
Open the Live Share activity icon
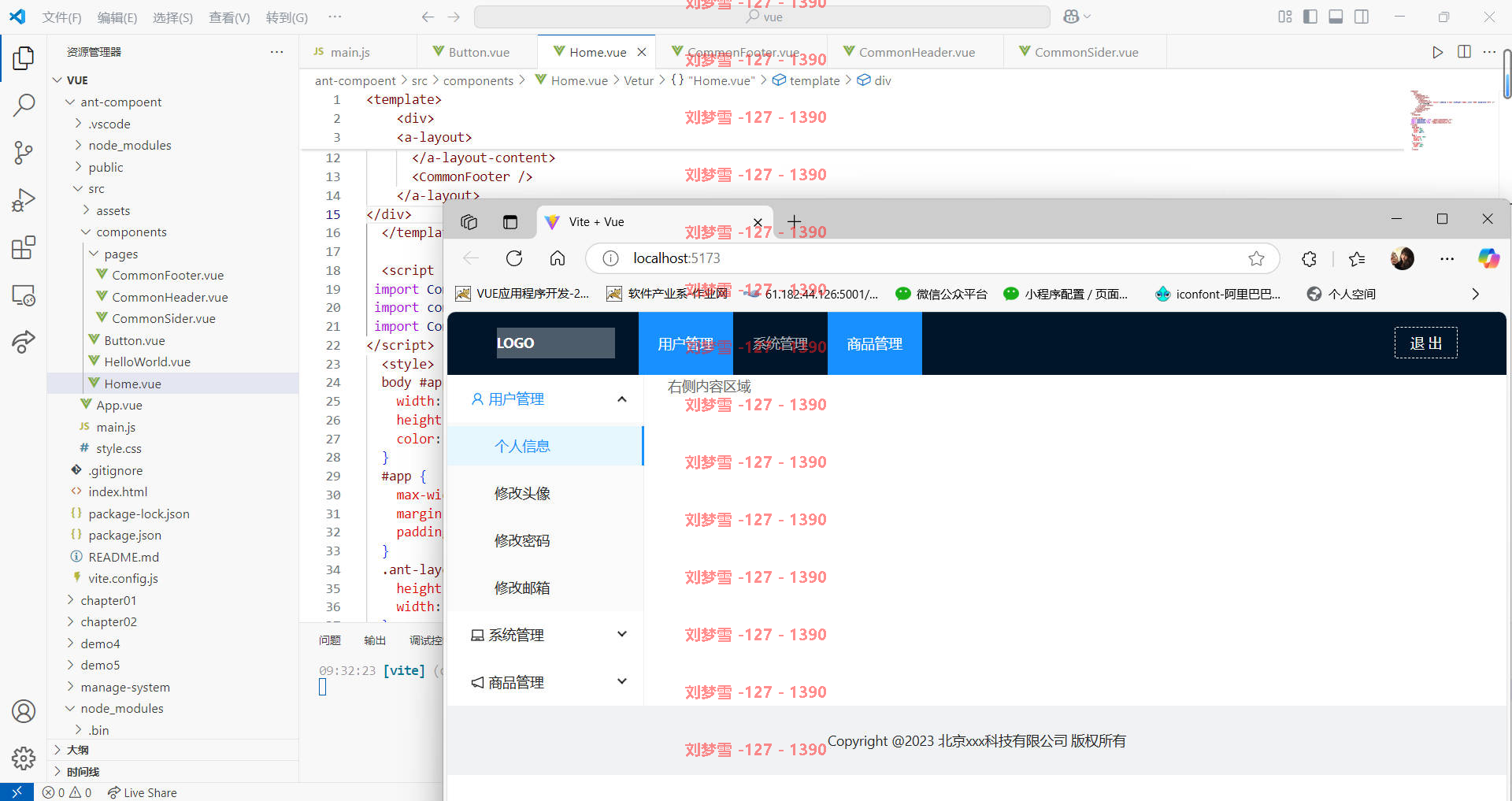[24, 342]
